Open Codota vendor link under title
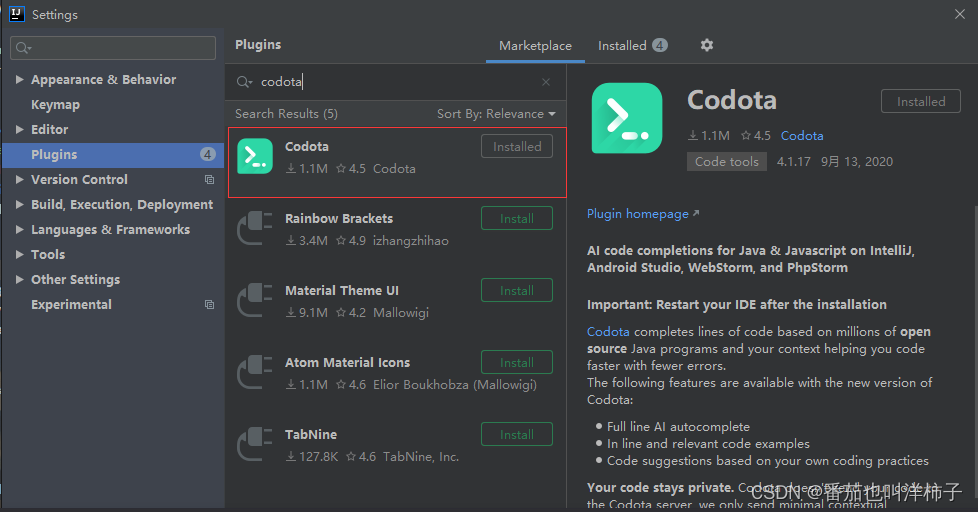This screenshot has height=512, width=978. 802,135
